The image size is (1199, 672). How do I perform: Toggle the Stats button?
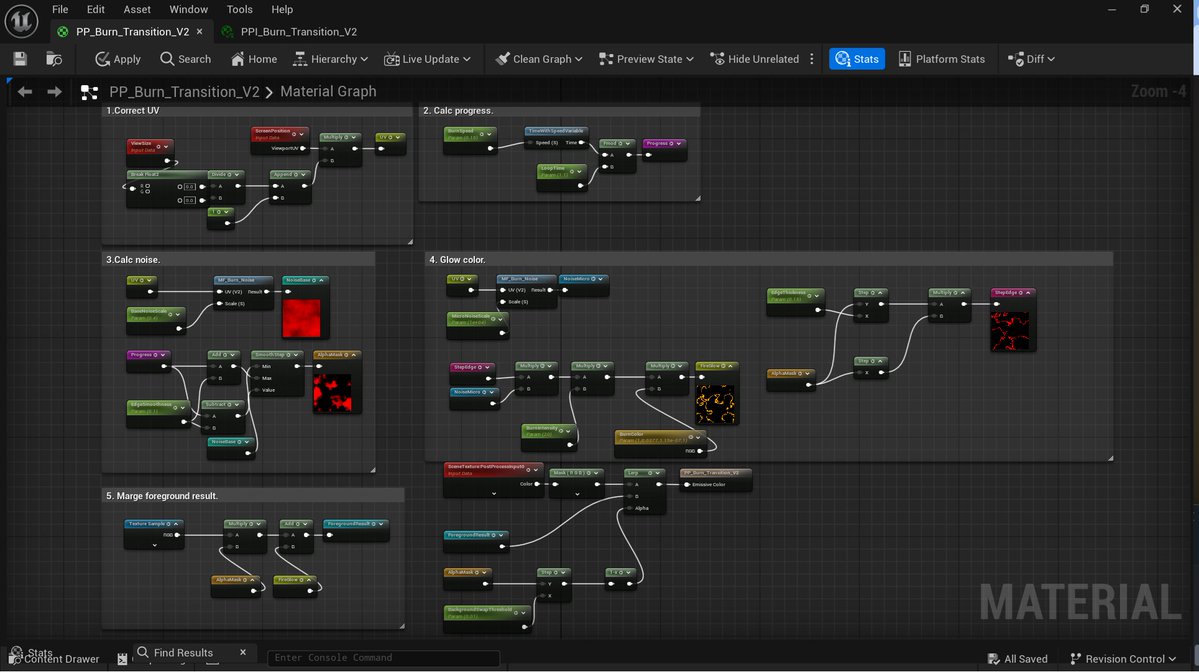click(x=857, y=59)
